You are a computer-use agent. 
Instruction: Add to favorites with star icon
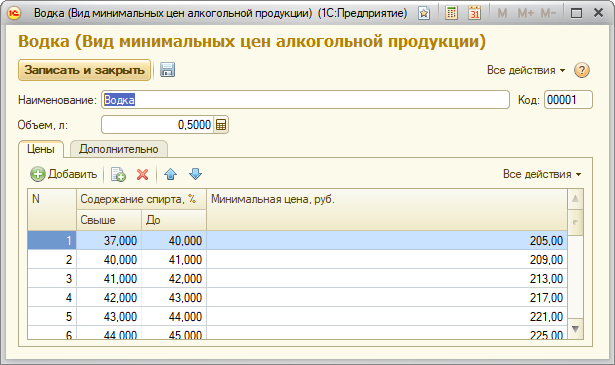pos(424,14)
